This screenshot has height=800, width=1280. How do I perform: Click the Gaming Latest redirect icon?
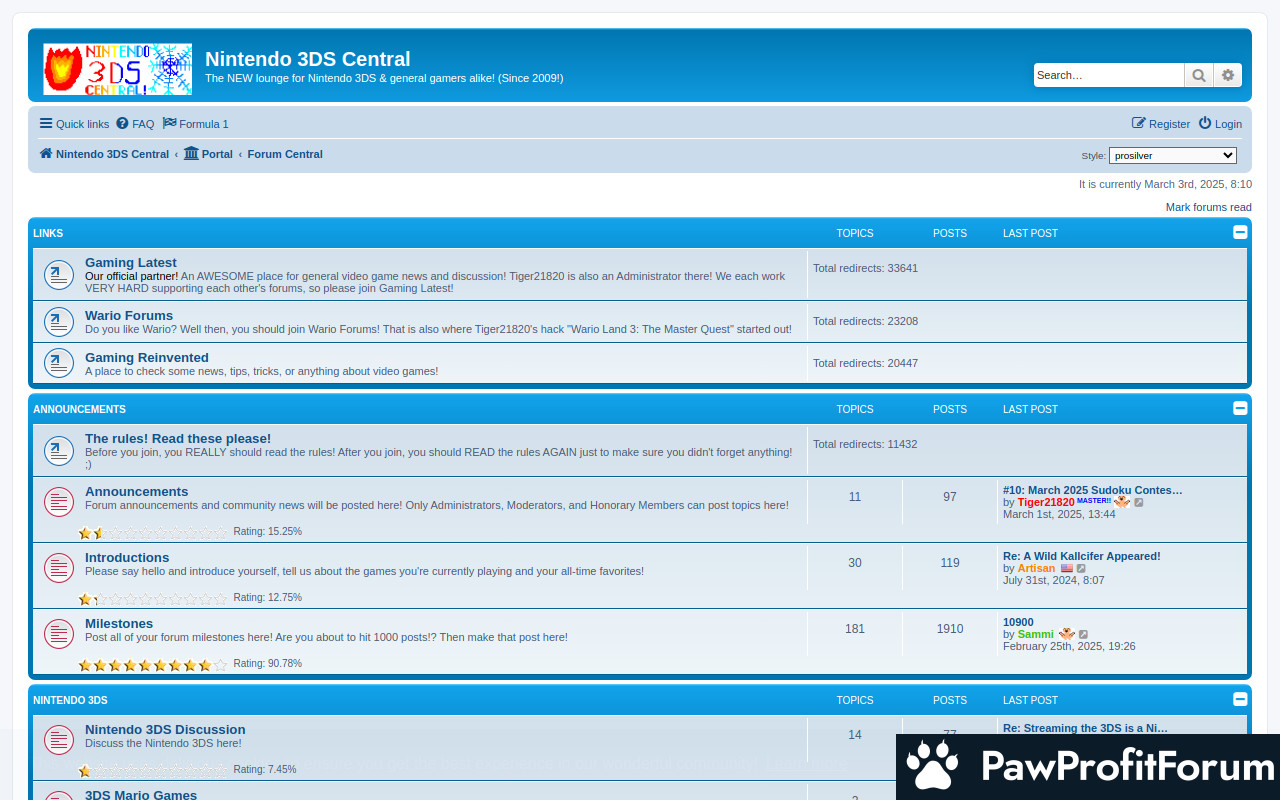pyautogui.click(x=59, y=275)
